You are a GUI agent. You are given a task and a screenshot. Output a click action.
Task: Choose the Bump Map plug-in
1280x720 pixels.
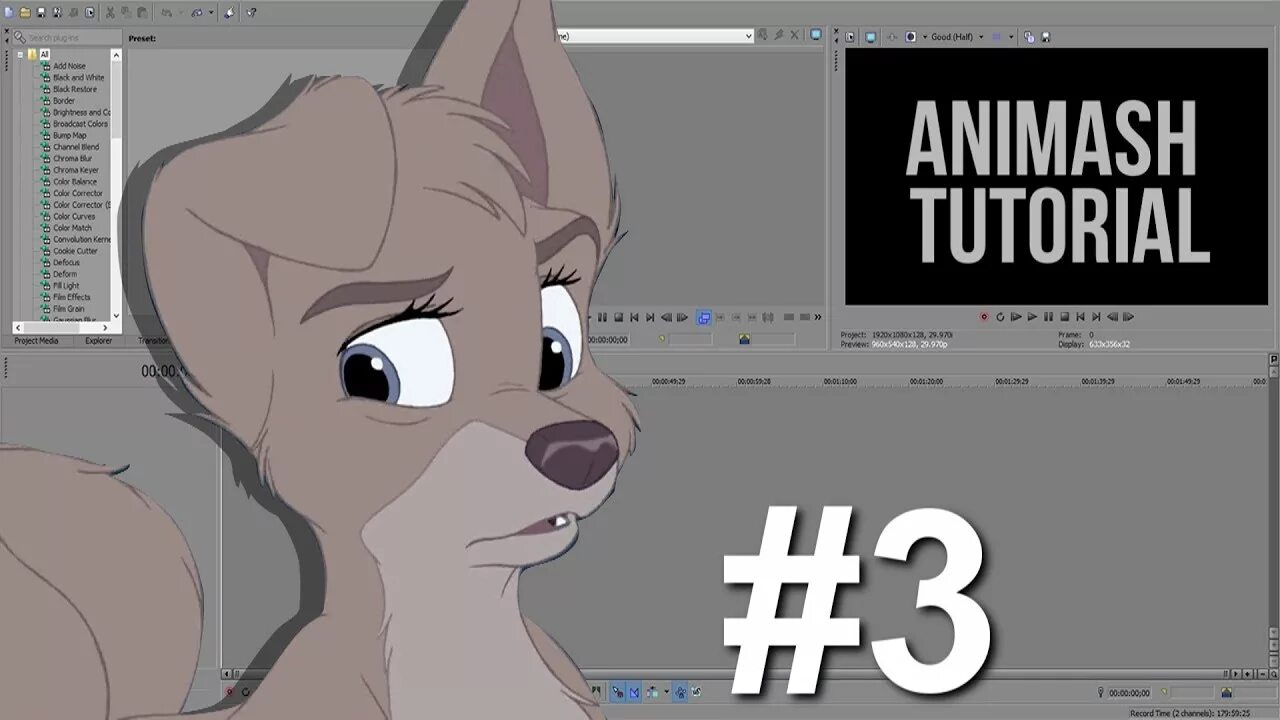tap(70, 135)
